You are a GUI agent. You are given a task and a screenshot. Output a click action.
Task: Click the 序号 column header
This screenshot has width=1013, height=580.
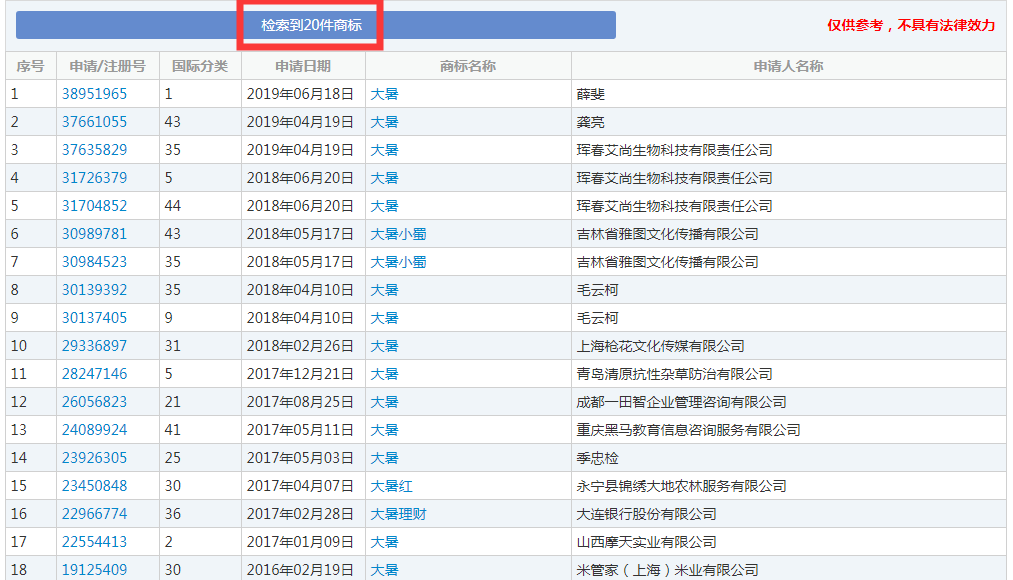coord(31,66)
